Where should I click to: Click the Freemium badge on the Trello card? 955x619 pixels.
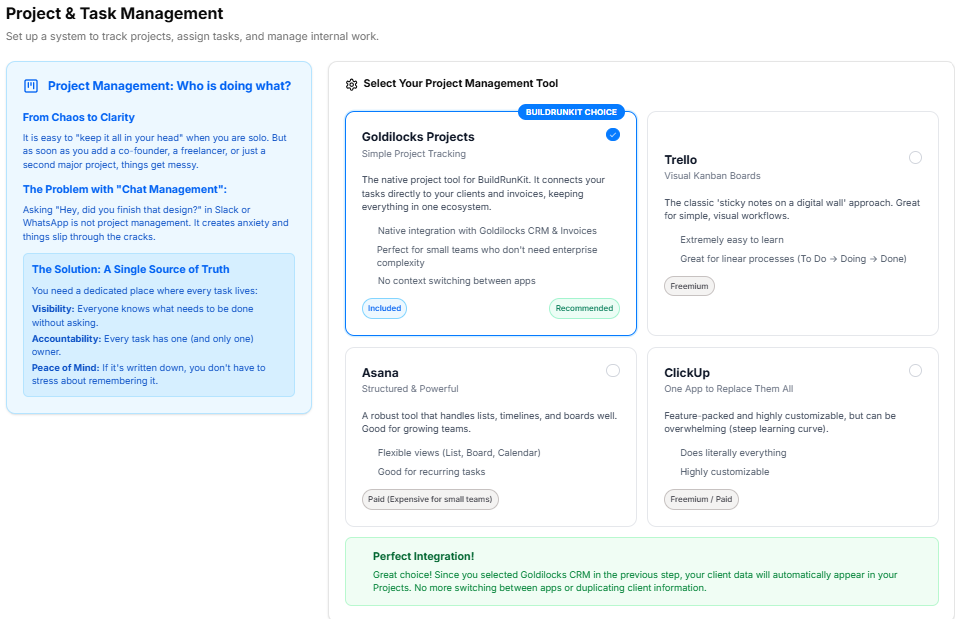[689, 286]
